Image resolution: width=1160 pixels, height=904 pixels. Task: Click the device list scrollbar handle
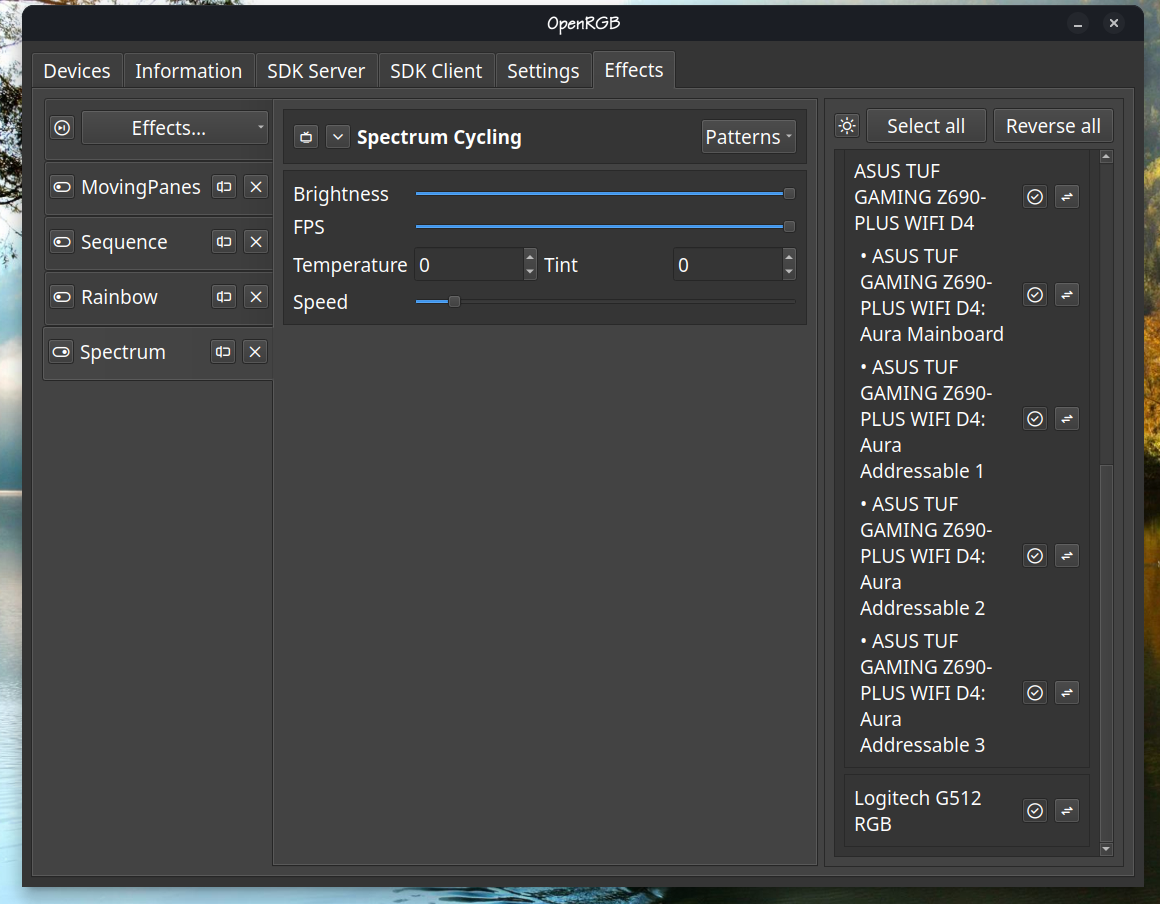(x=1106, y=653)
